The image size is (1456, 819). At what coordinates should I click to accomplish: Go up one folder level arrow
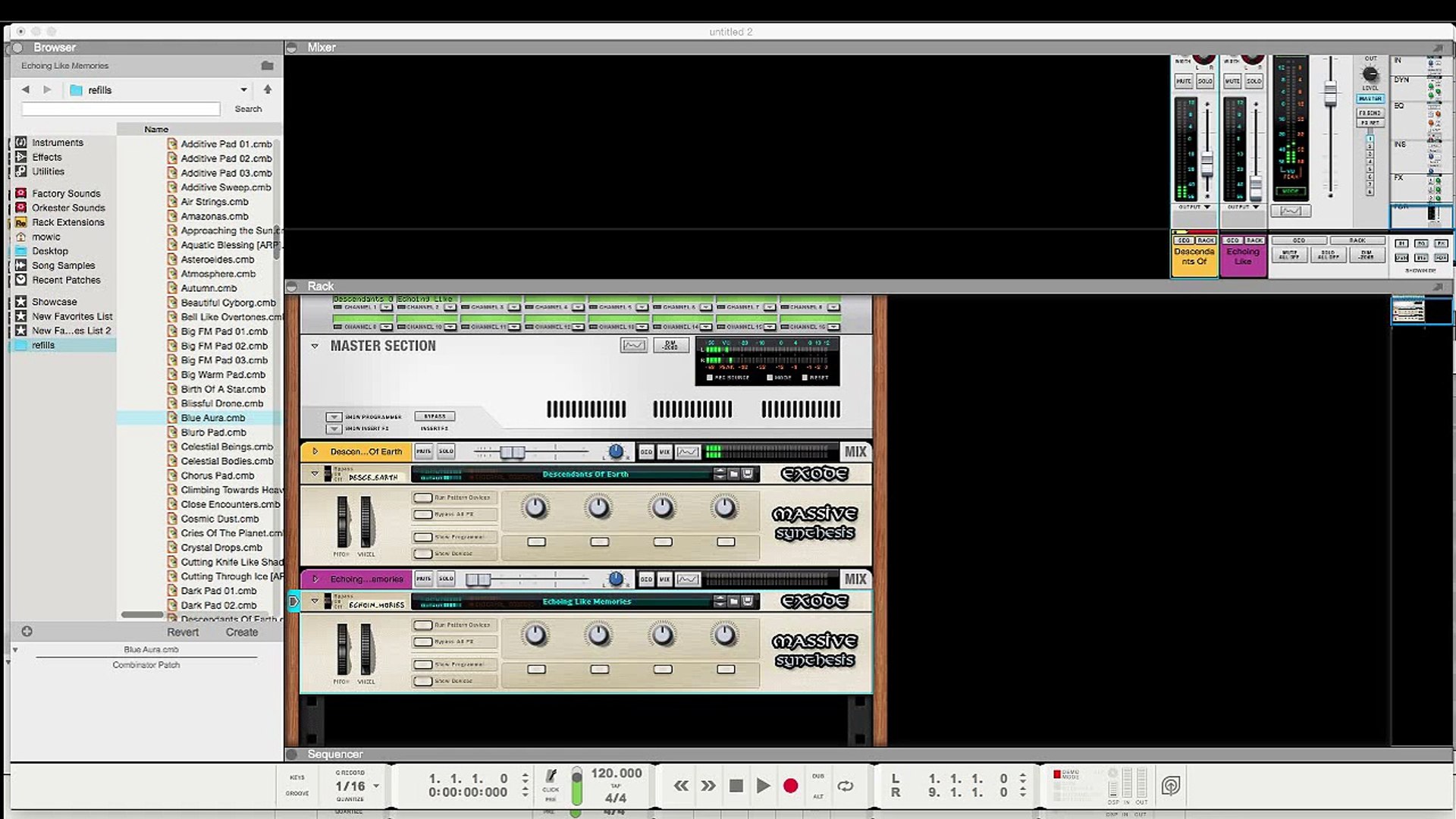268,89
